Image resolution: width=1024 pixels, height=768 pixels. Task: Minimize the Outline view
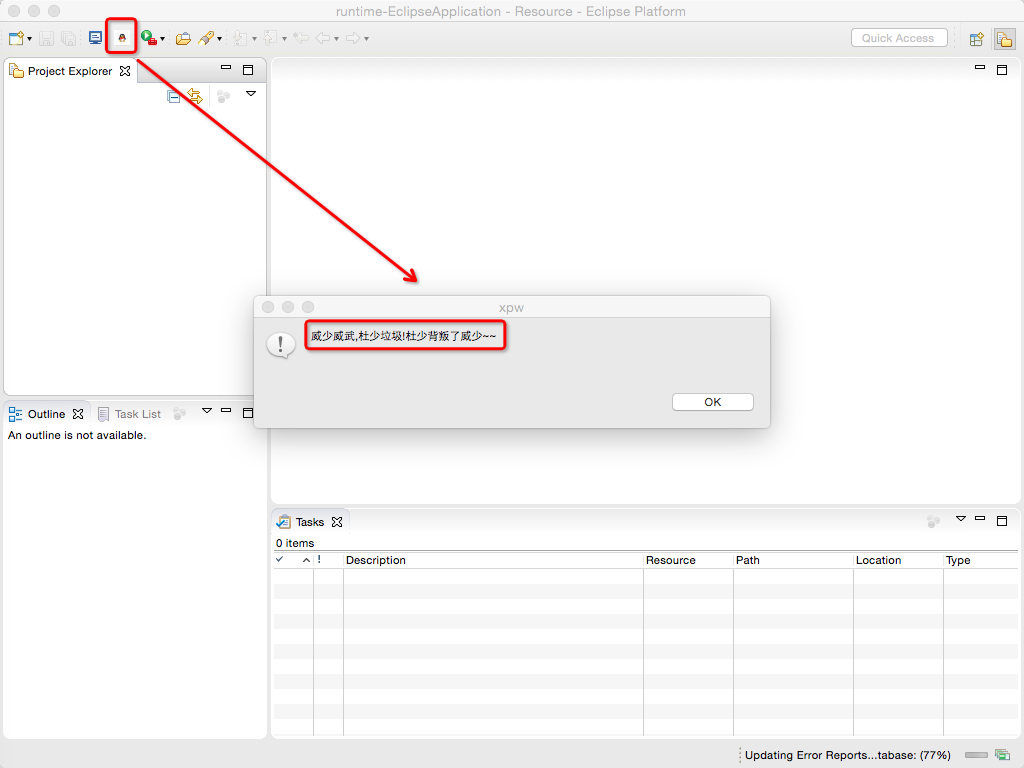click(226, 410)
